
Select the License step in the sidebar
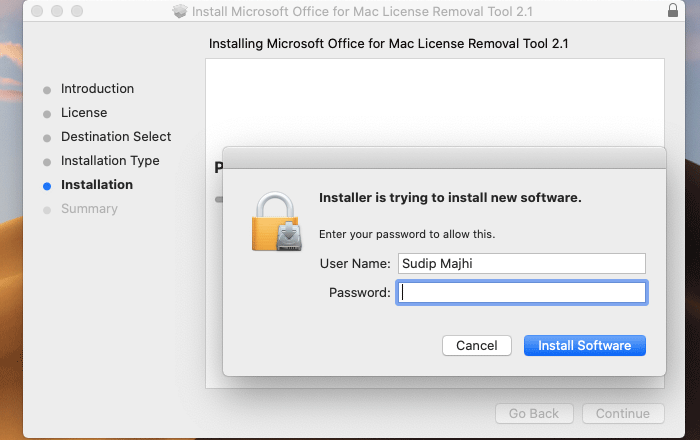[x=84, y=113]
